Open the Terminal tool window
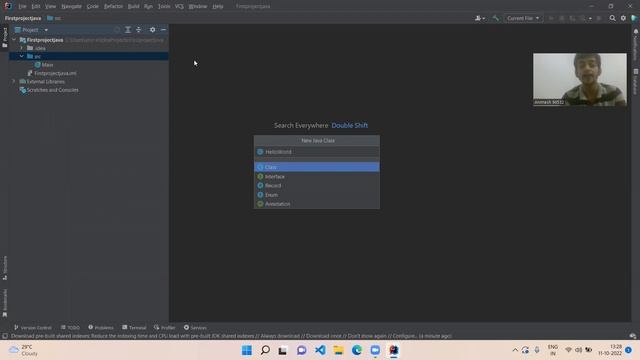The image size is (640, 360). coord(134,327)
